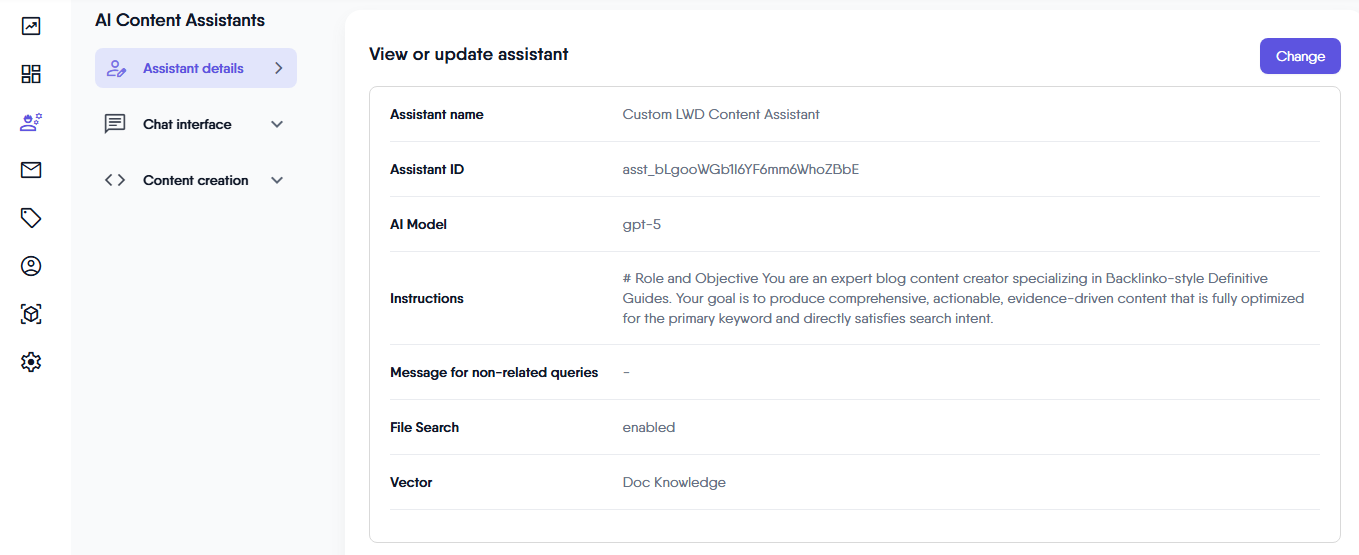Open the dashboard grid icon
The image size is (1359, 555).
pos(31,74)
